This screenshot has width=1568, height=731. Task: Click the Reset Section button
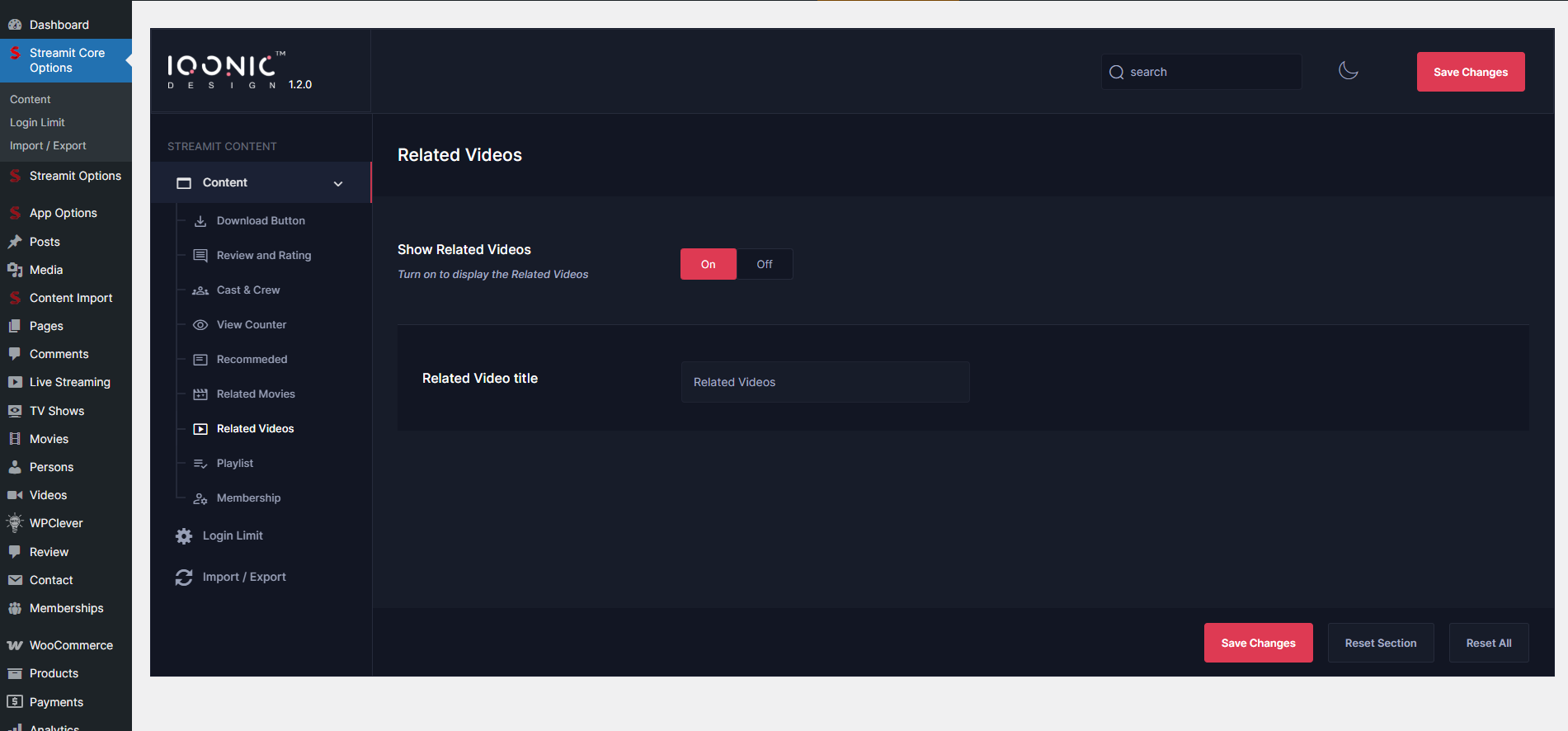[1380, 643]
